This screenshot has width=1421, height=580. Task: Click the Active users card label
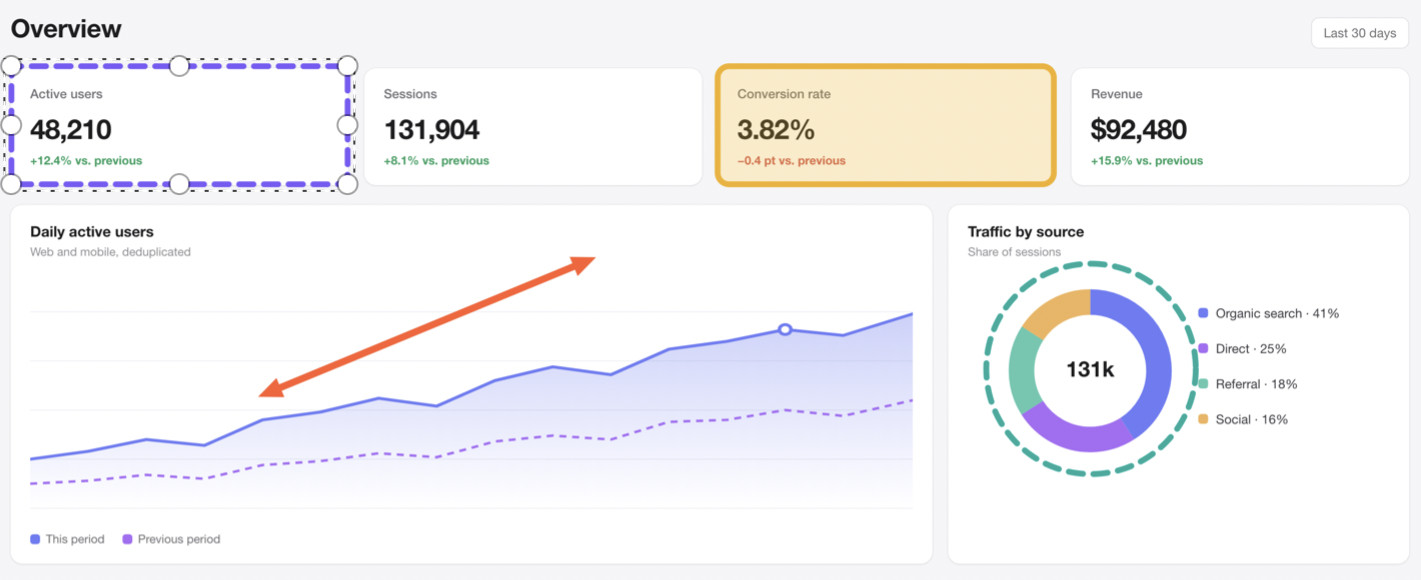[x=66, y=94]
